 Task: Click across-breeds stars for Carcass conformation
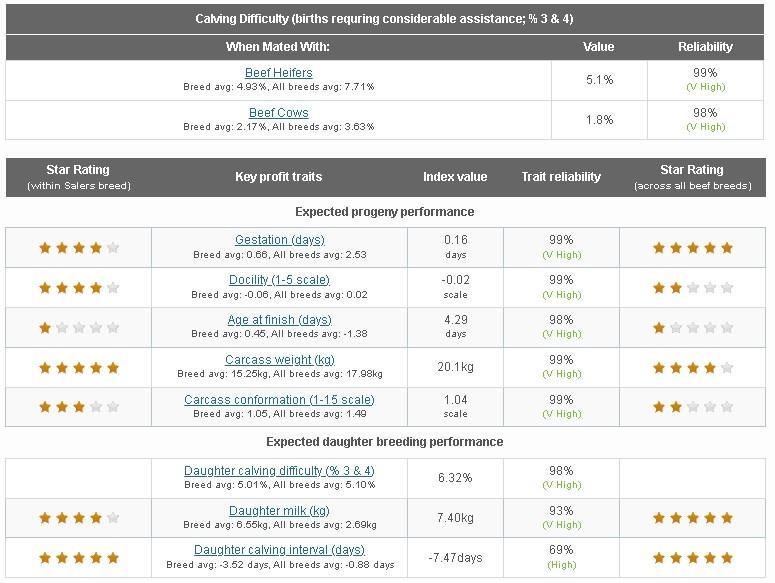(693, 407)
